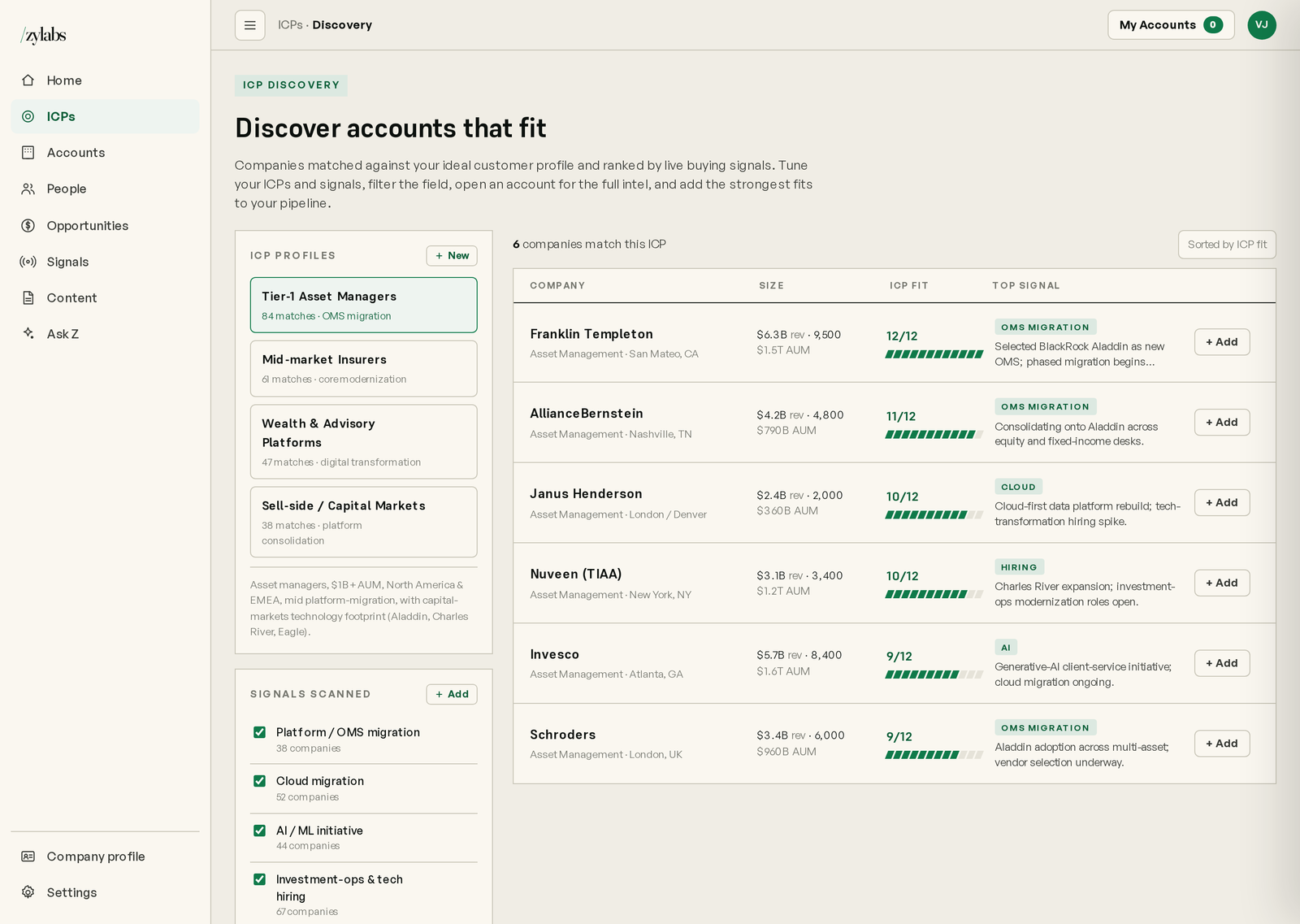Open My Accounts button
The height and width of the screenshot is (924, 1300).
[1171, 25]
